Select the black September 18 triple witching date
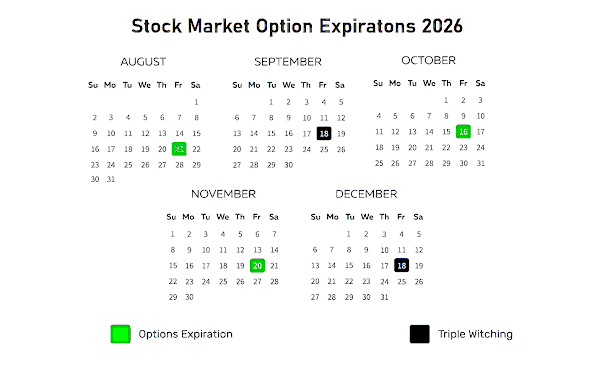 pyautogui.click(x=324, y=134)
